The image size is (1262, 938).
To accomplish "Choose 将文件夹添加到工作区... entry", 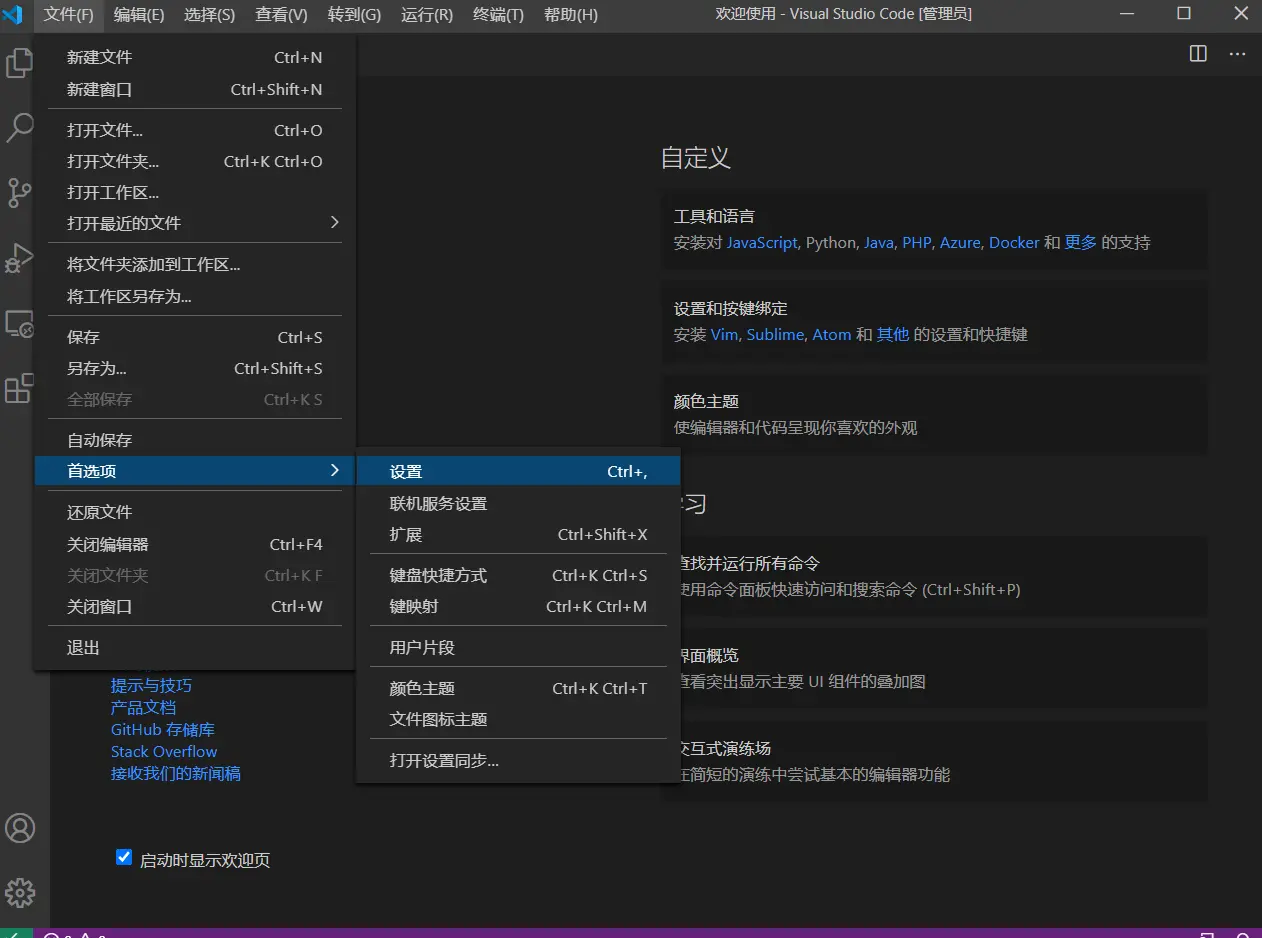I will coord(194,265).
